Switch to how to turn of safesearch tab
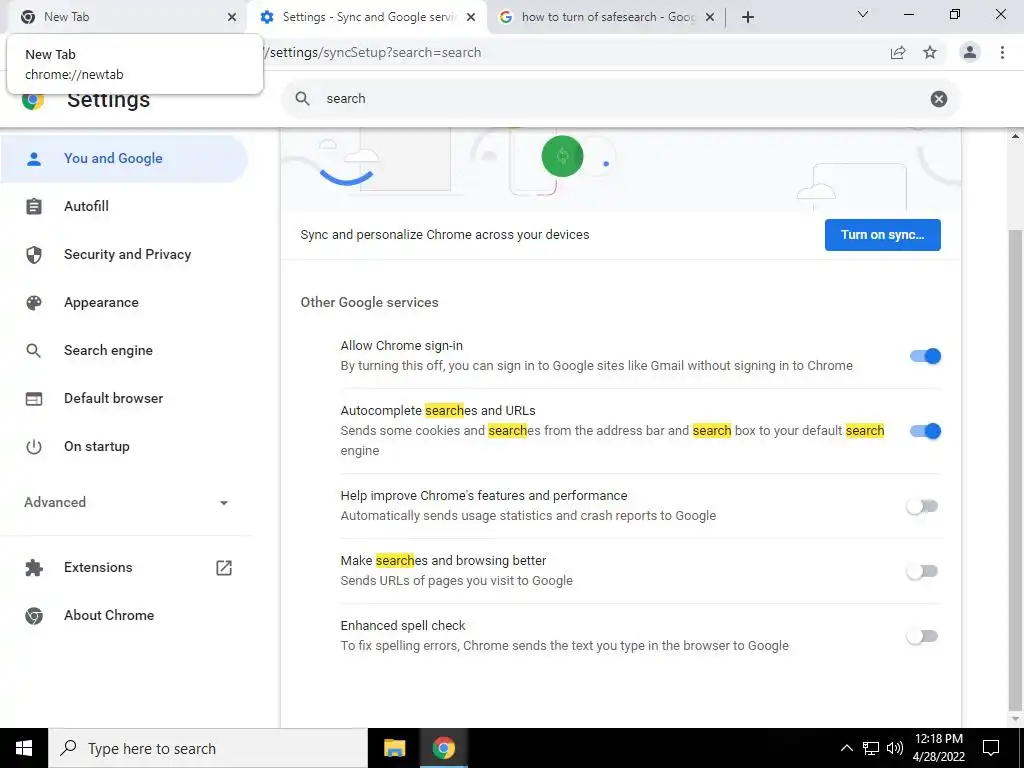 tap(608, 17)
